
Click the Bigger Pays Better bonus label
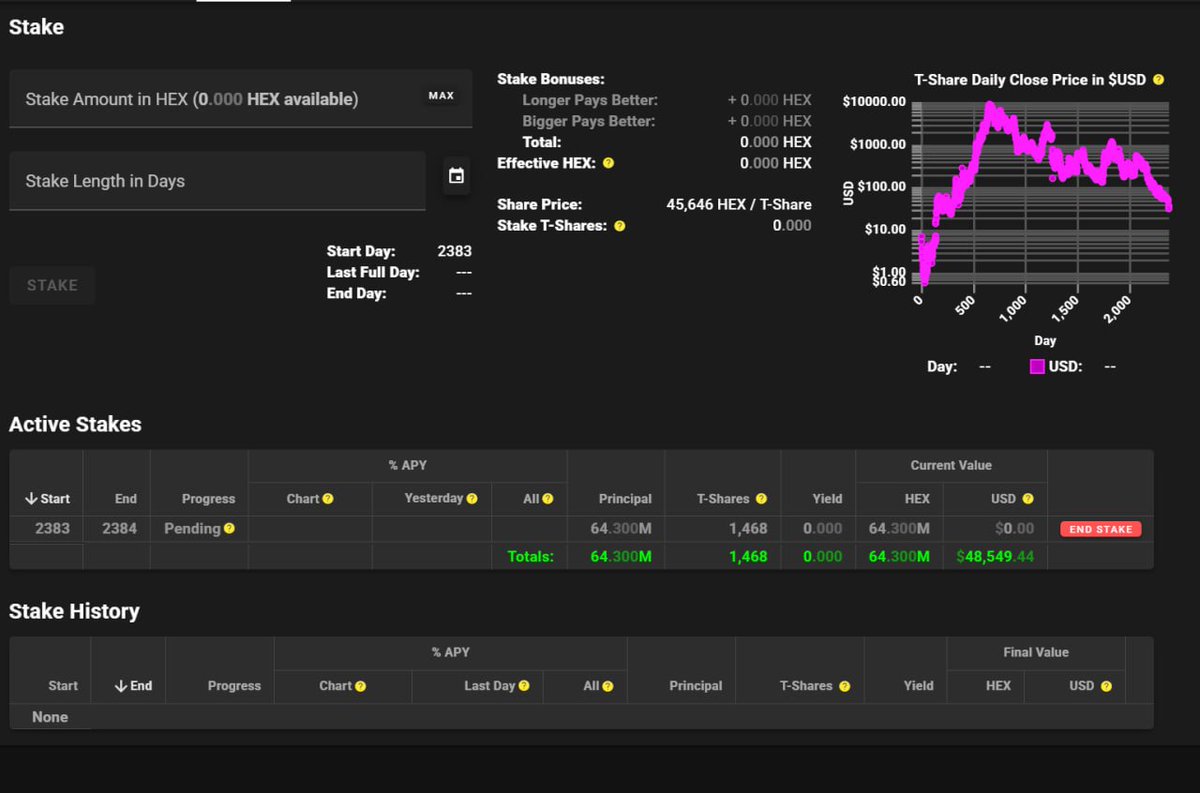point(589,121)
